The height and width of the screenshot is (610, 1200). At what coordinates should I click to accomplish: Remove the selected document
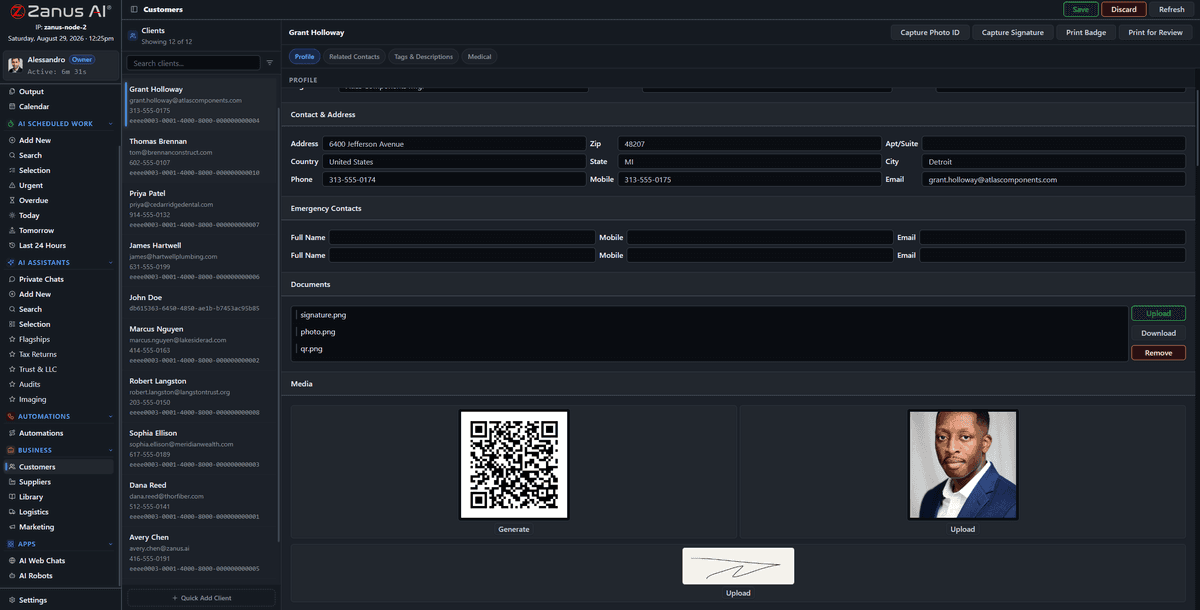point(1158,353)
